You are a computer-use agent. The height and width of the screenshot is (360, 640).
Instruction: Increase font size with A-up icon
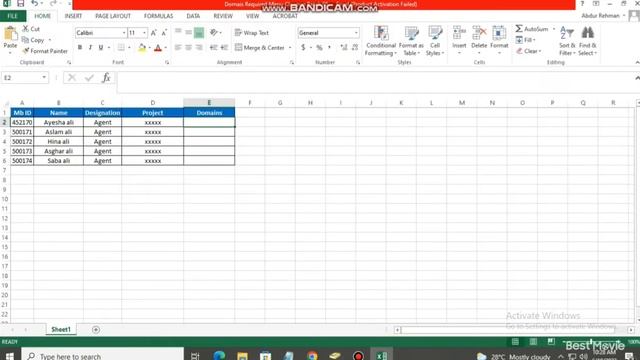tap(153, 33)
